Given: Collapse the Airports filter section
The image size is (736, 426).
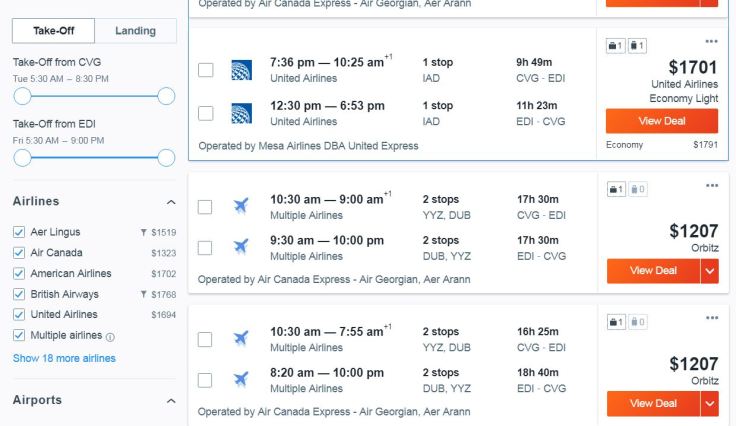Looking at the screenshot, I should 170,400.
